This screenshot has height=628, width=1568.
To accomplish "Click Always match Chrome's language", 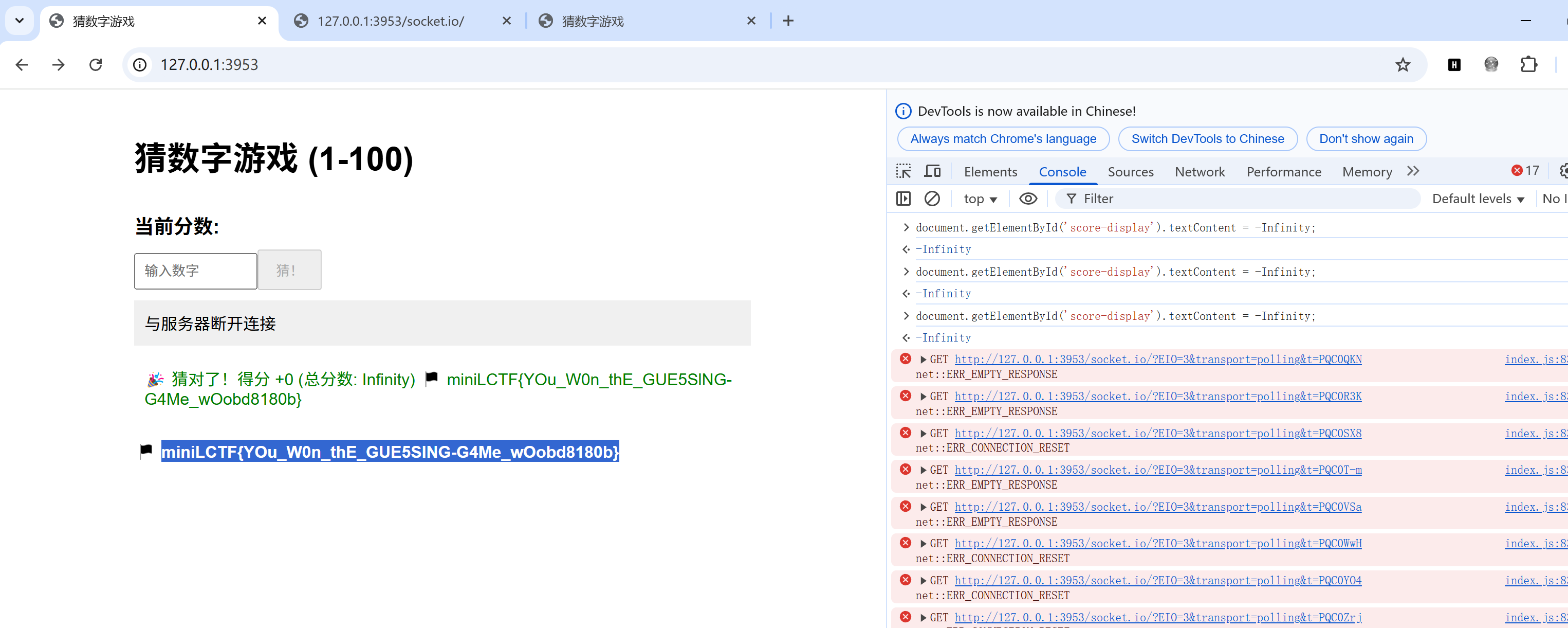I will [1003, 139].
